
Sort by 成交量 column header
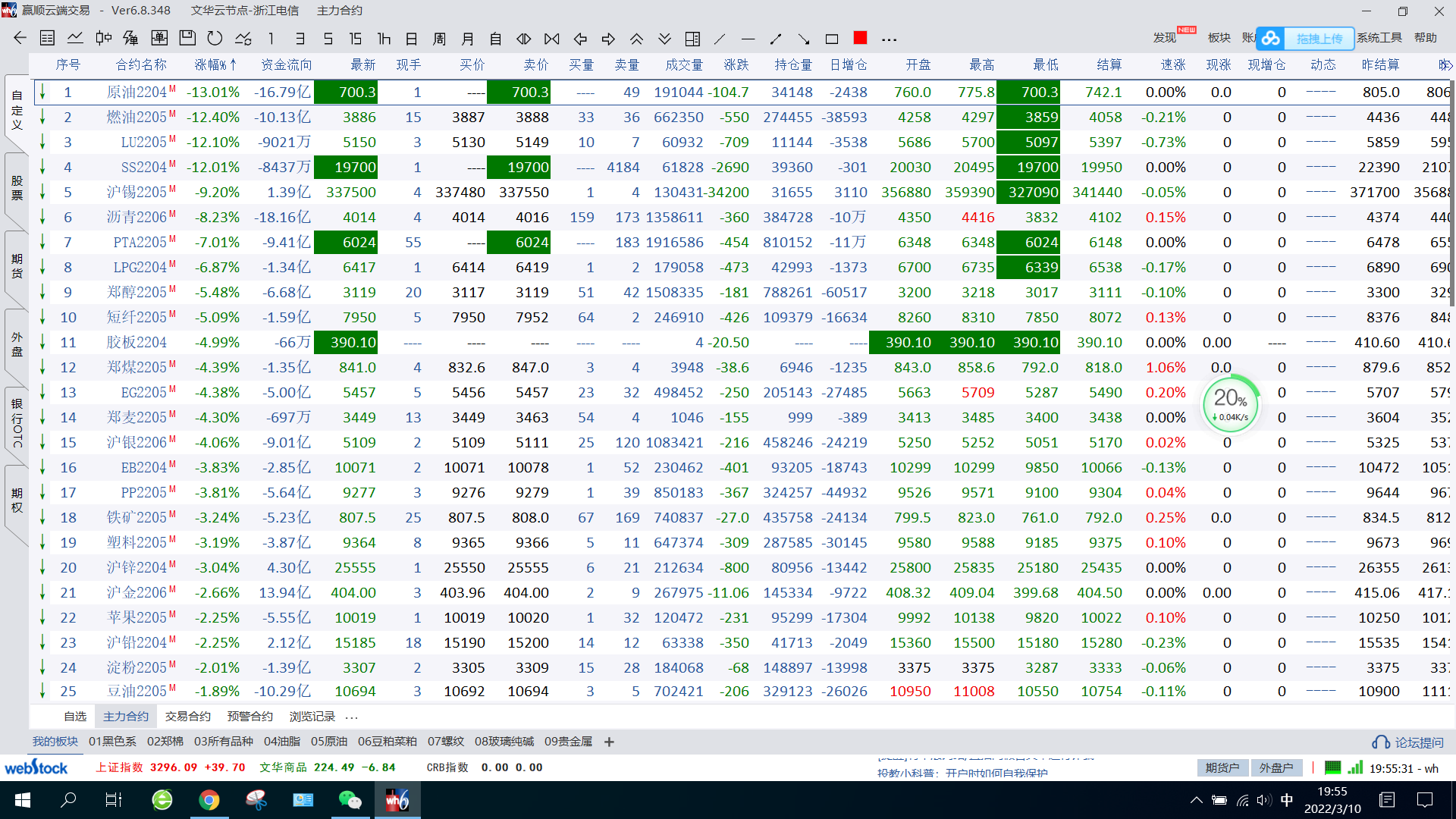[x=684, y=64]
